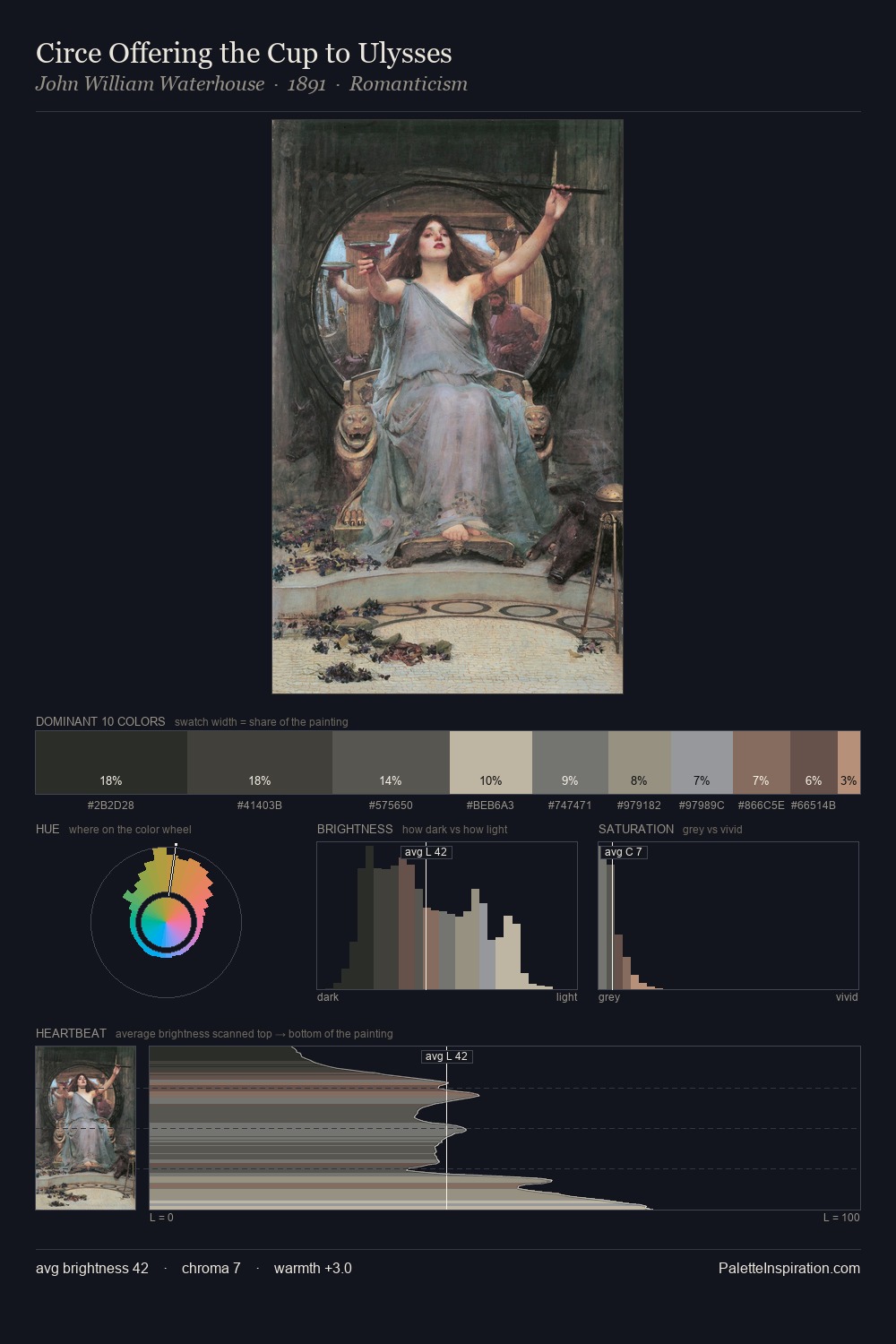Click the hex code #41403B text
The height and width of the screenshot is (1344, 896).
click(260, 806)
